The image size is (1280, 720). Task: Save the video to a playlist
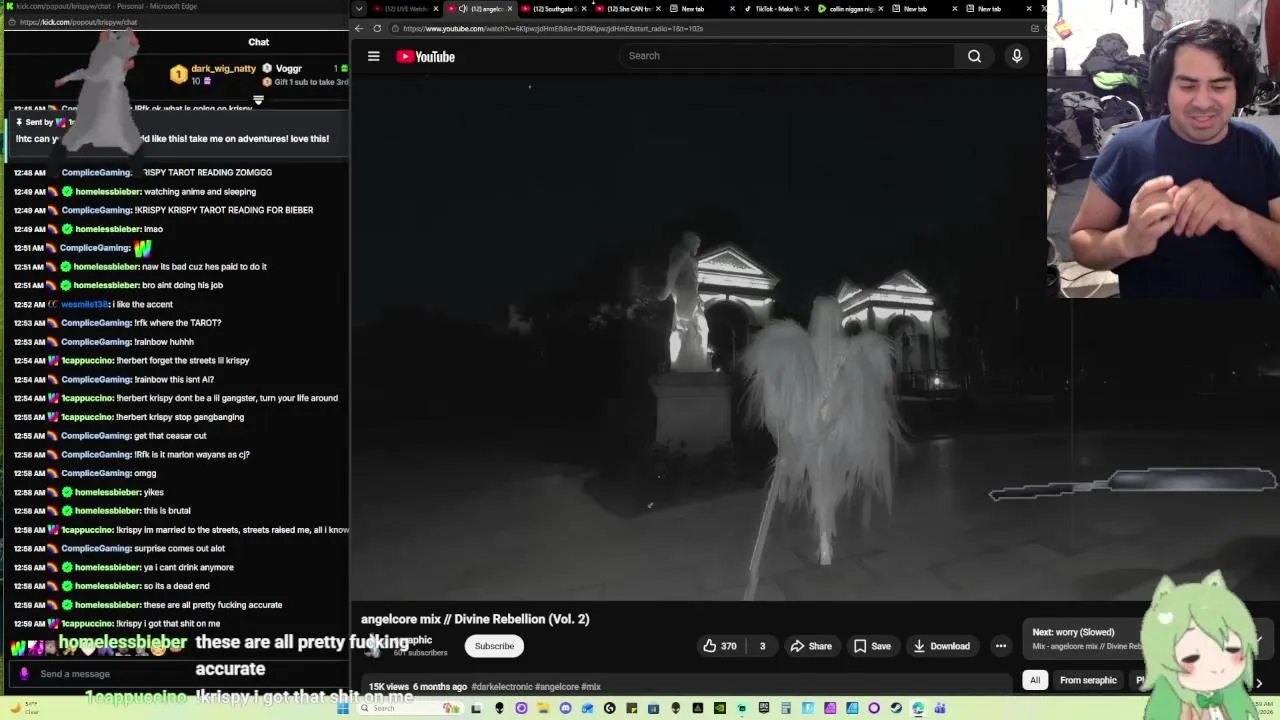point(872,646)
